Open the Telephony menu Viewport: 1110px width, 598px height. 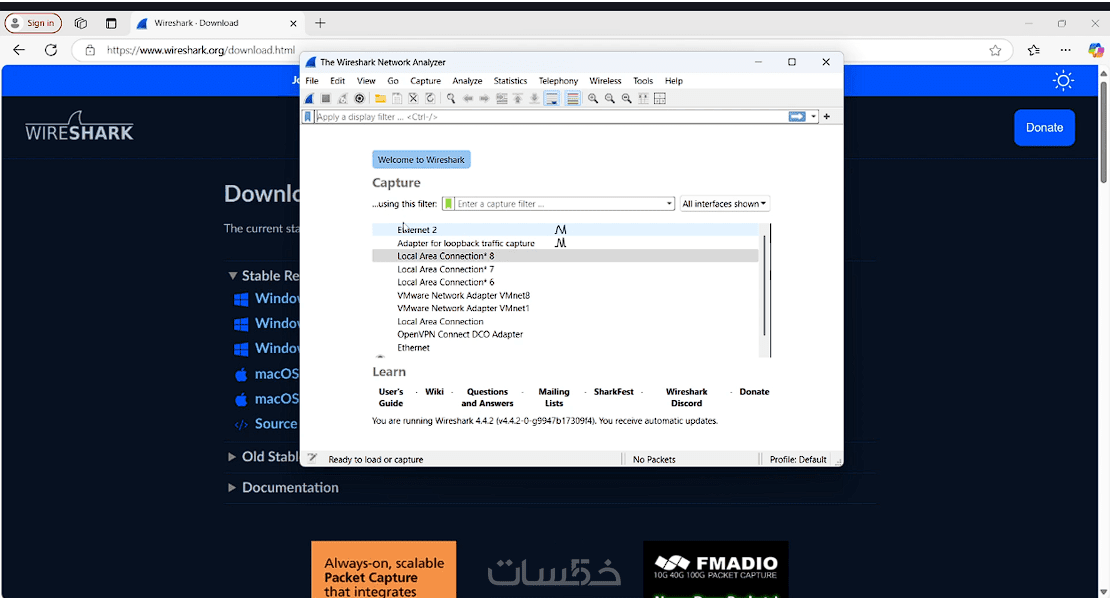[x=559, y=81]
